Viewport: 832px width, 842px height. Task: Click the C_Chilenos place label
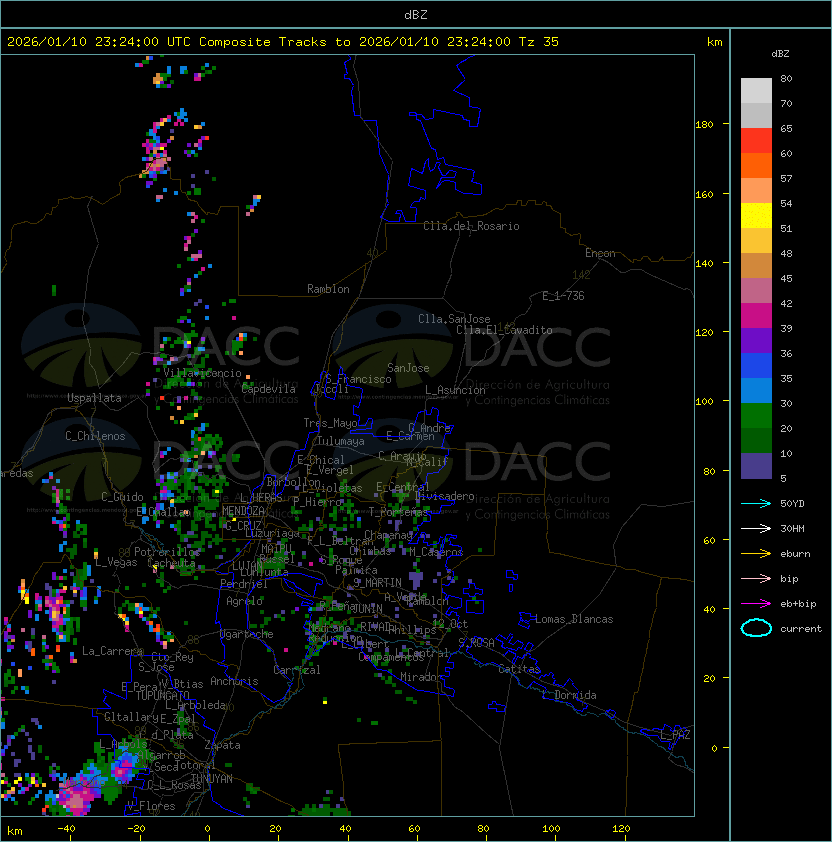95,436
